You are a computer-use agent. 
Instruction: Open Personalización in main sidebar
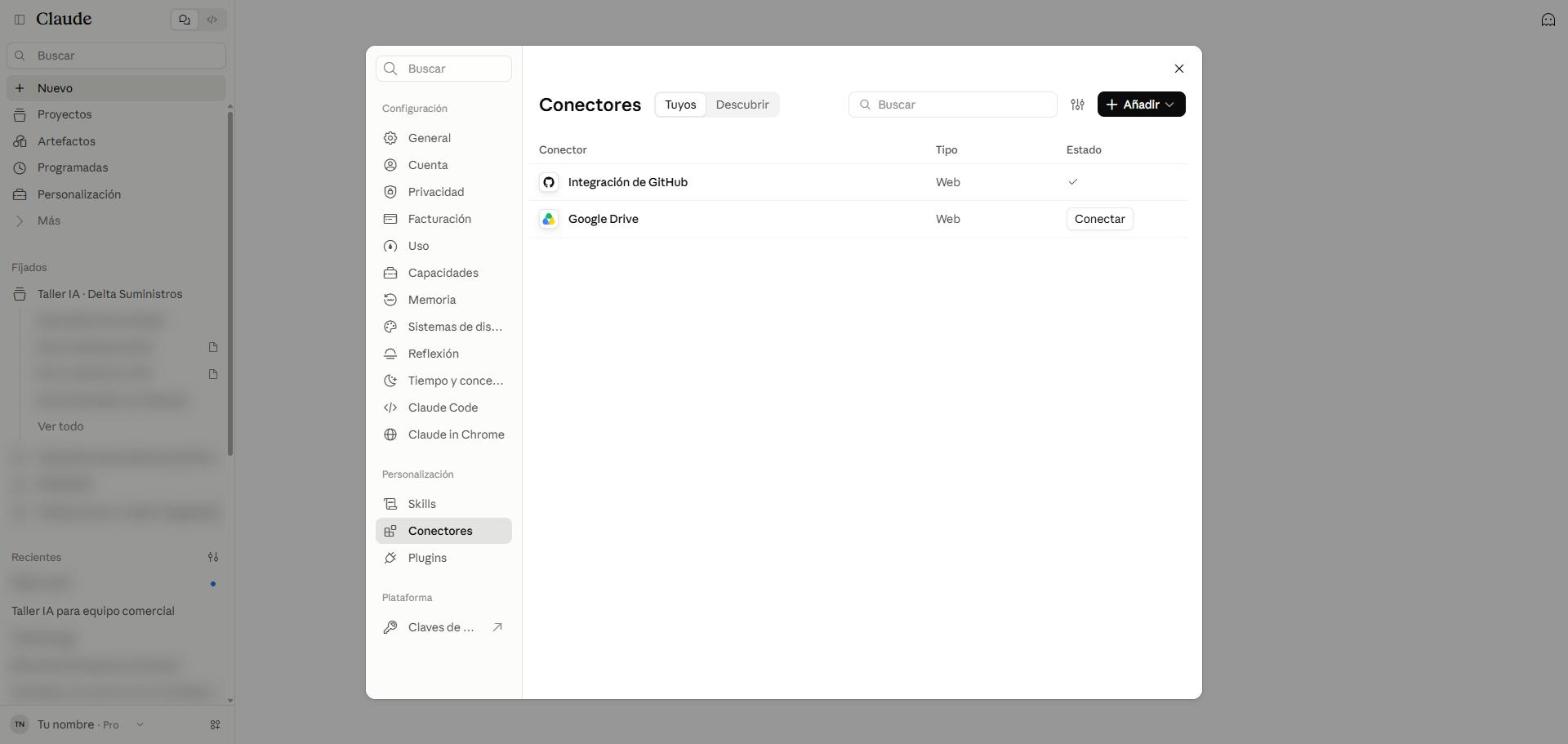click(116, 194)
